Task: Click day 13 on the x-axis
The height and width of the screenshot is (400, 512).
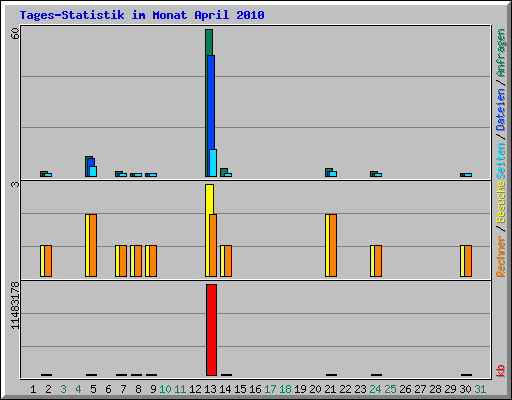Action: [x=210, y=389]
